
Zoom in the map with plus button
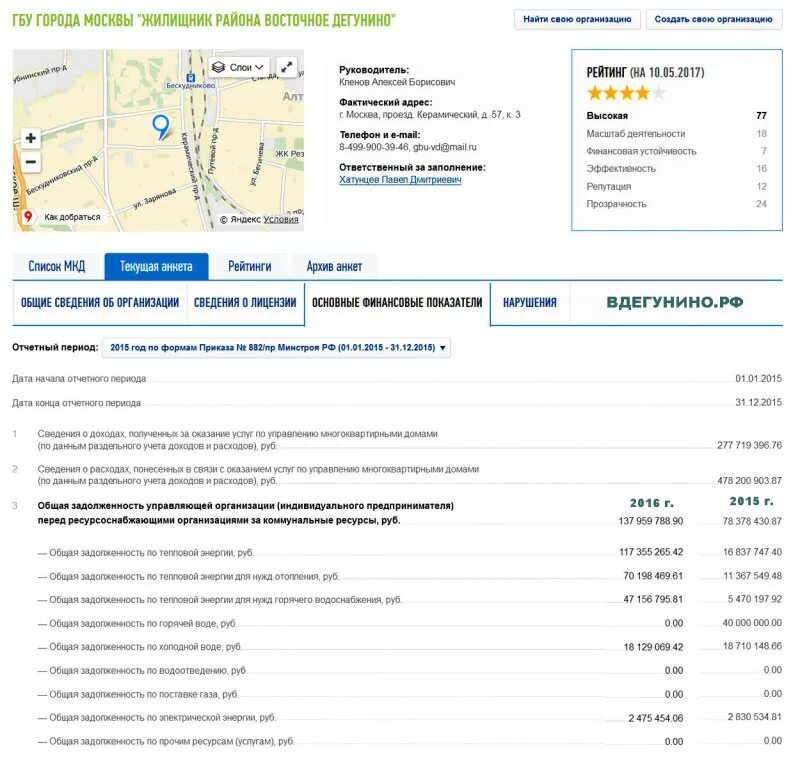click(31, 138)
